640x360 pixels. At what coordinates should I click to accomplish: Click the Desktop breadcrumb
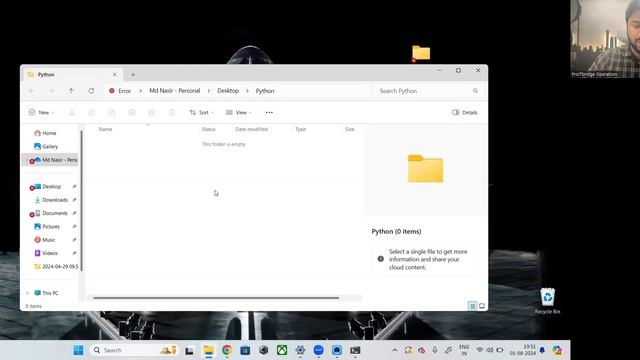228,91
